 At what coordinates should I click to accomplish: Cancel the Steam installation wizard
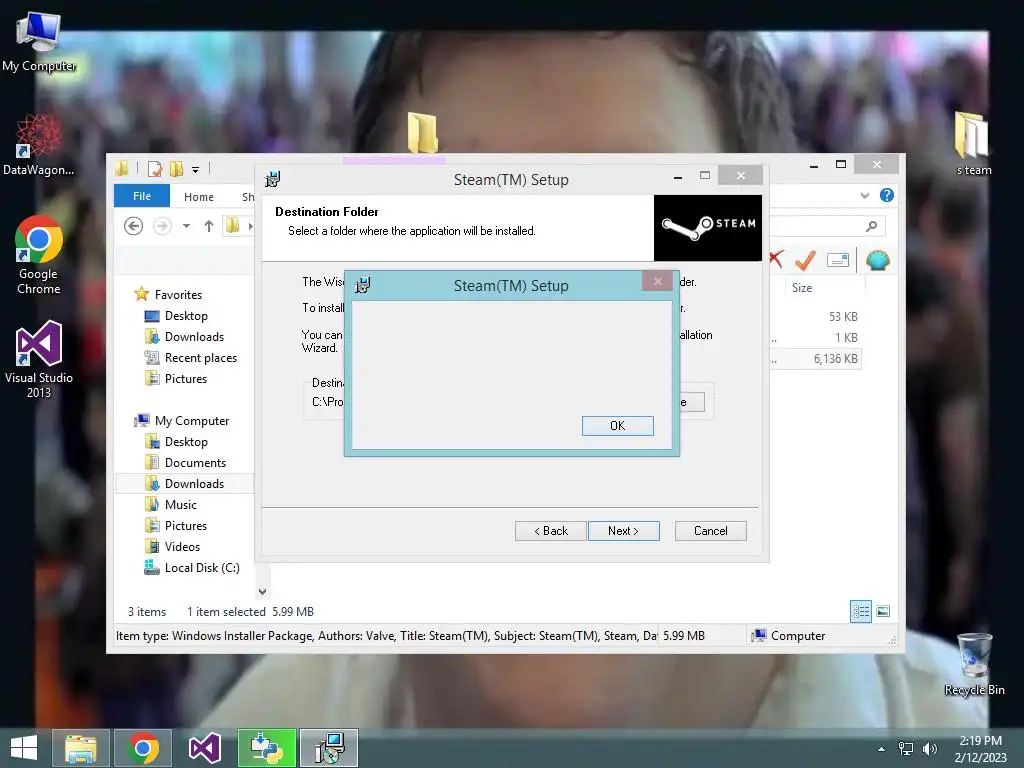pyautogui.click(x=711, y=531)
